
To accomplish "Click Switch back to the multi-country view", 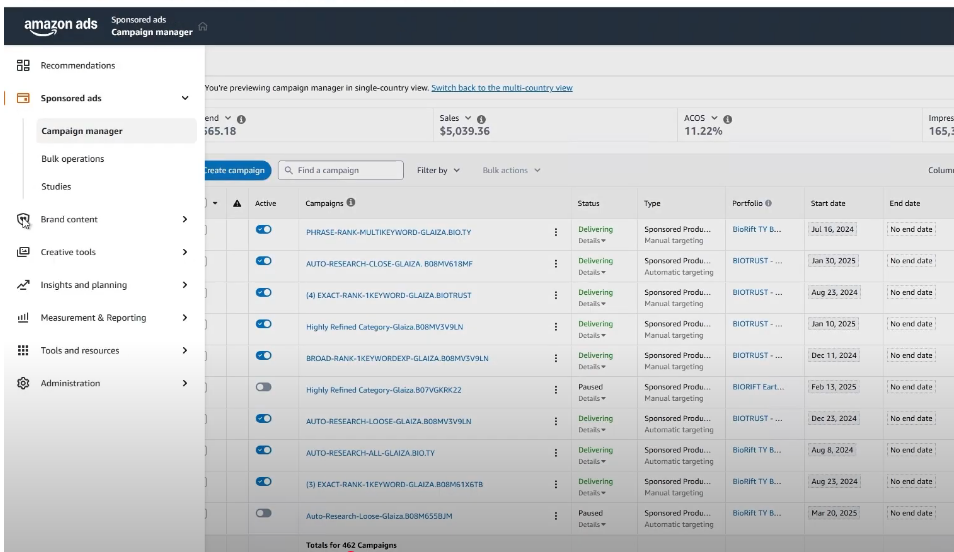I will pyautogui.click(x=502, y=88).
